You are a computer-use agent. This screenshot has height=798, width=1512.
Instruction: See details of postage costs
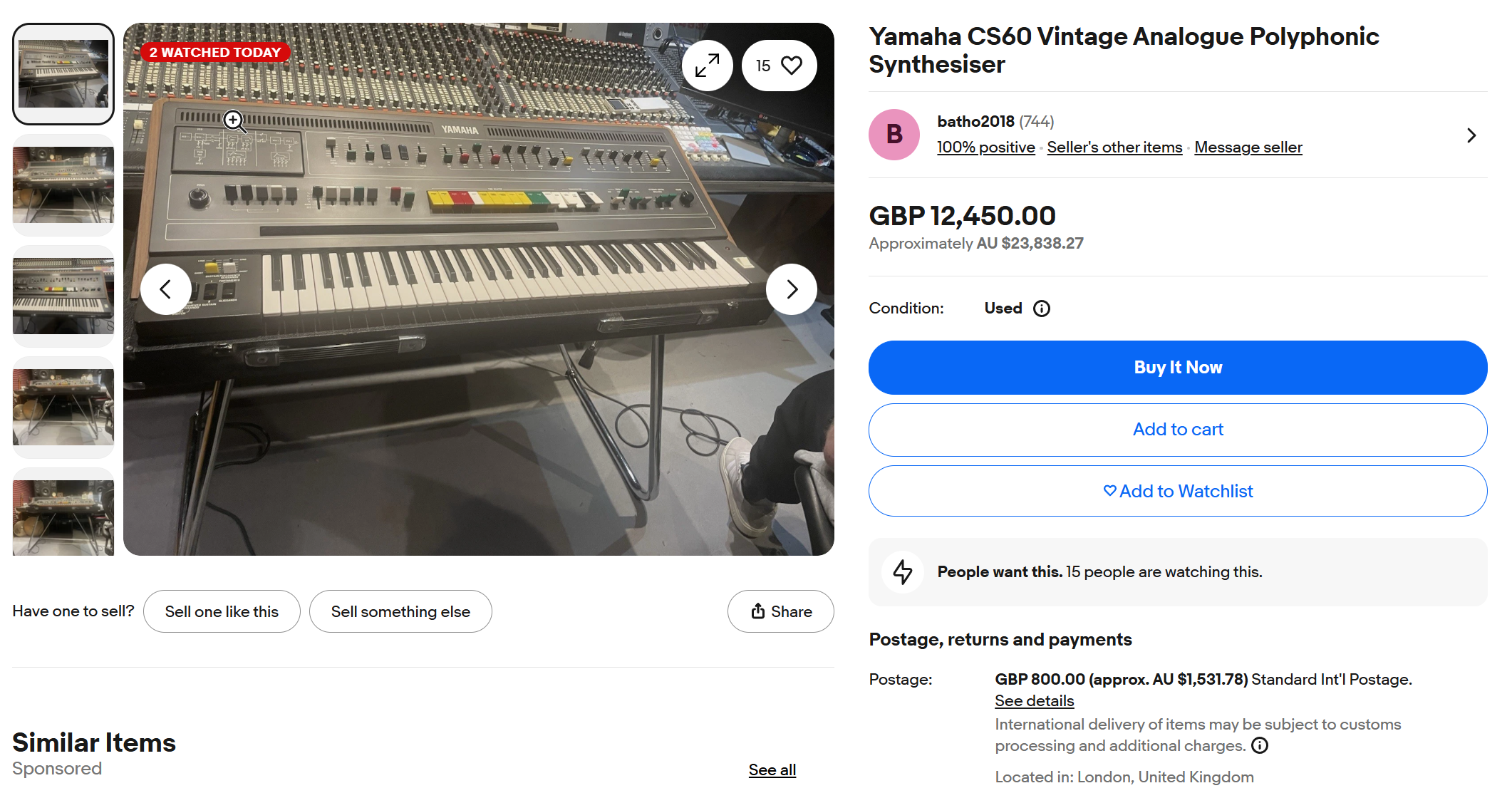tap(1034, 701)
